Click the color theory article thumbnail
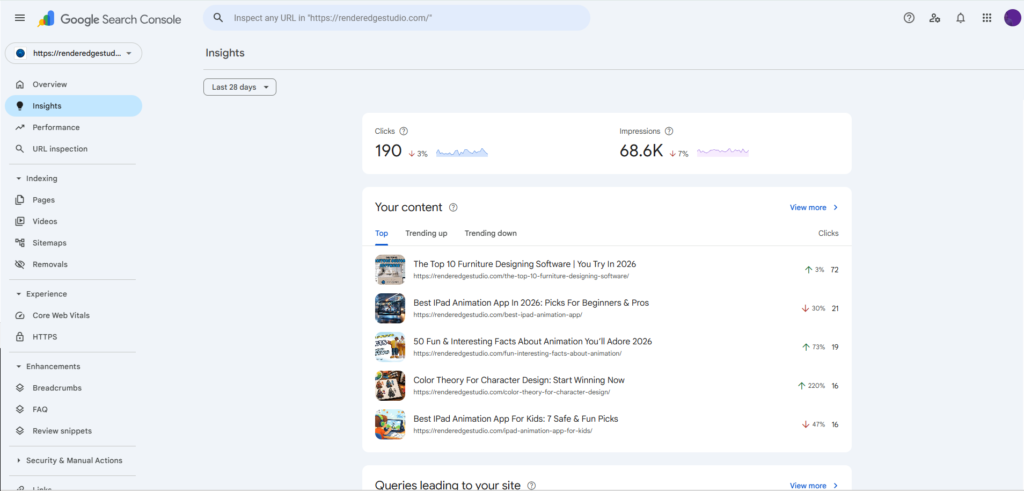This screenshot has height=491, width=1024. tap(390, 385)
